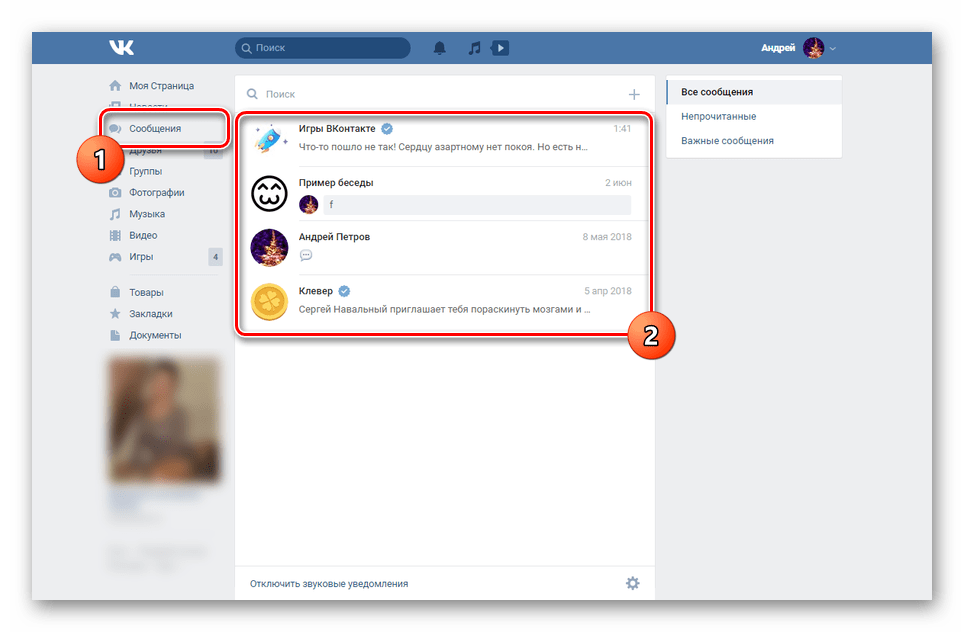964x632 pixels.
Task: Click the Андрей profile avatar in header
Action: click(x=813, y=48)
